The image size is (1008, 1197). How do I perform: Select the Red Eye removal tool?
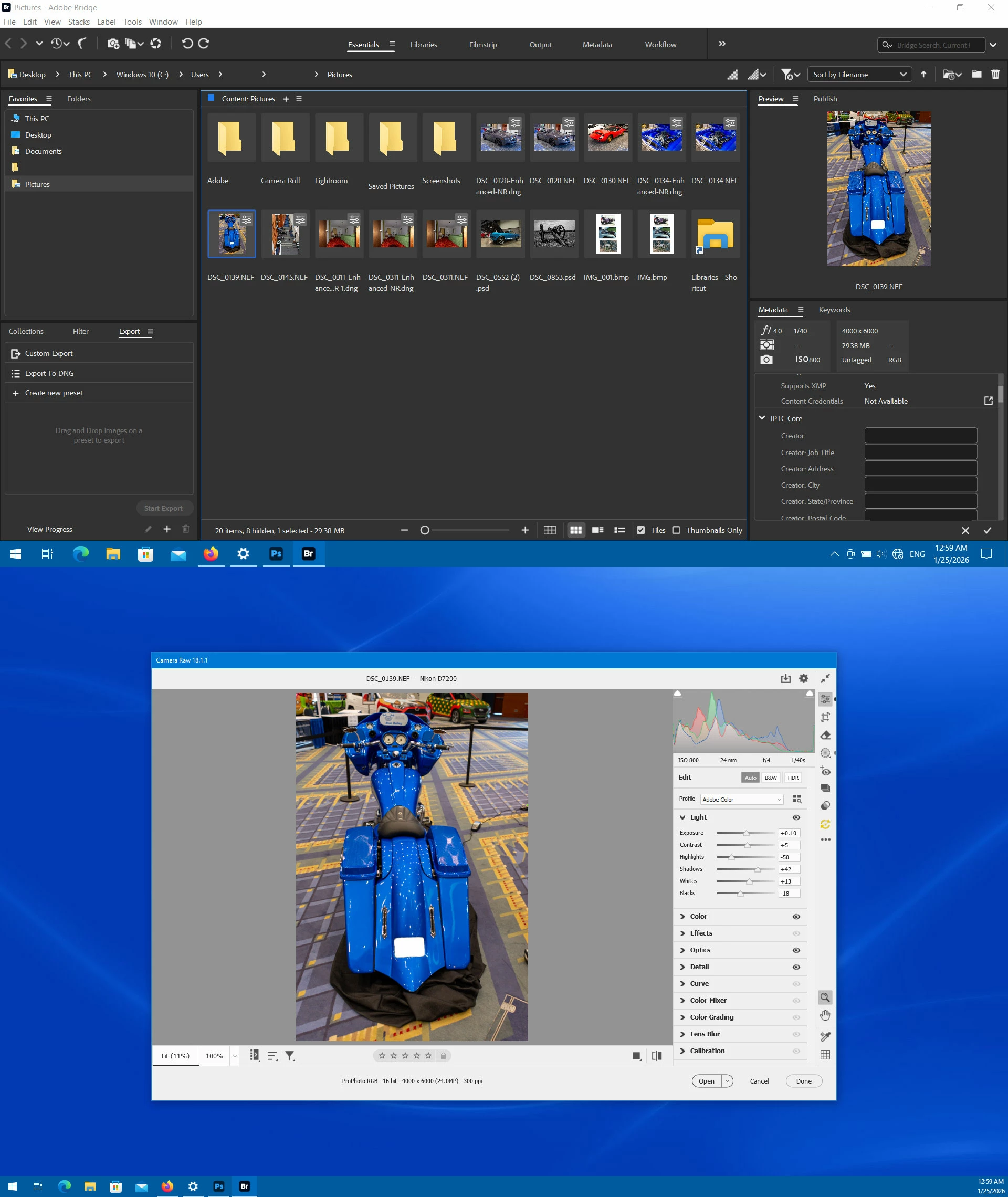tap(825, 771)
